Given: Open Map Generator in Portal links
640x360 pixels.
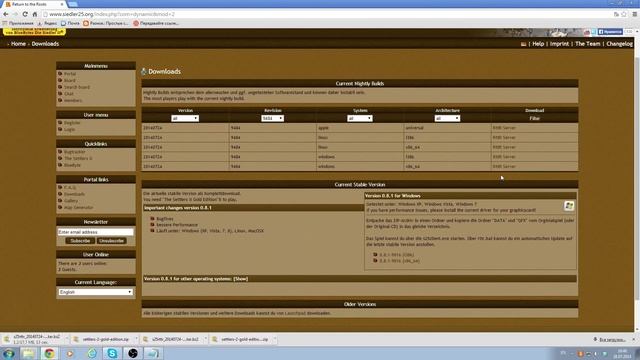Looking at the screenshot, I should coord(78,207).
